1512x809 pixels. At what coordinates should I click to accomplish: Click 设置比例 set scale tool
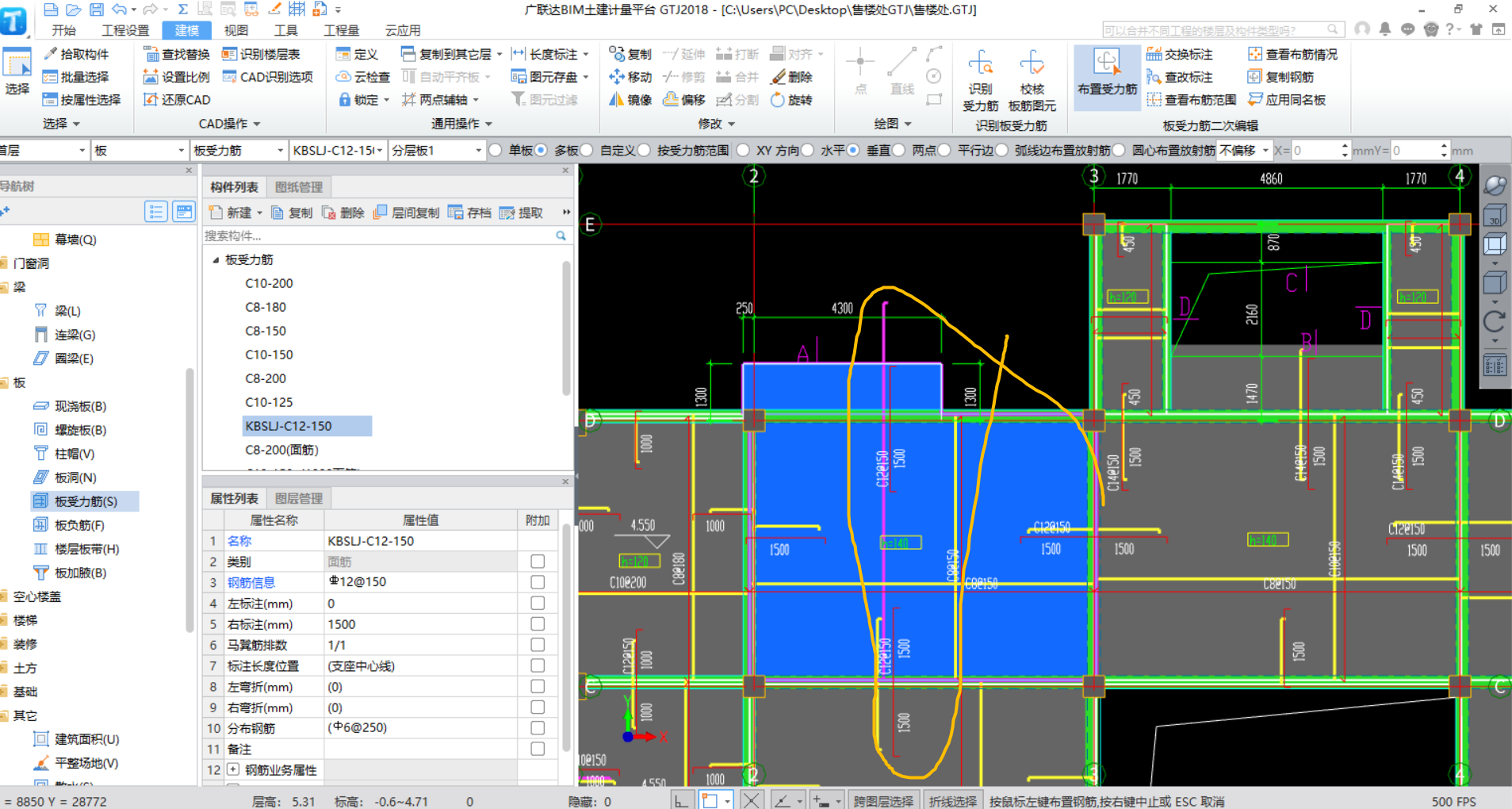(177, 77)
